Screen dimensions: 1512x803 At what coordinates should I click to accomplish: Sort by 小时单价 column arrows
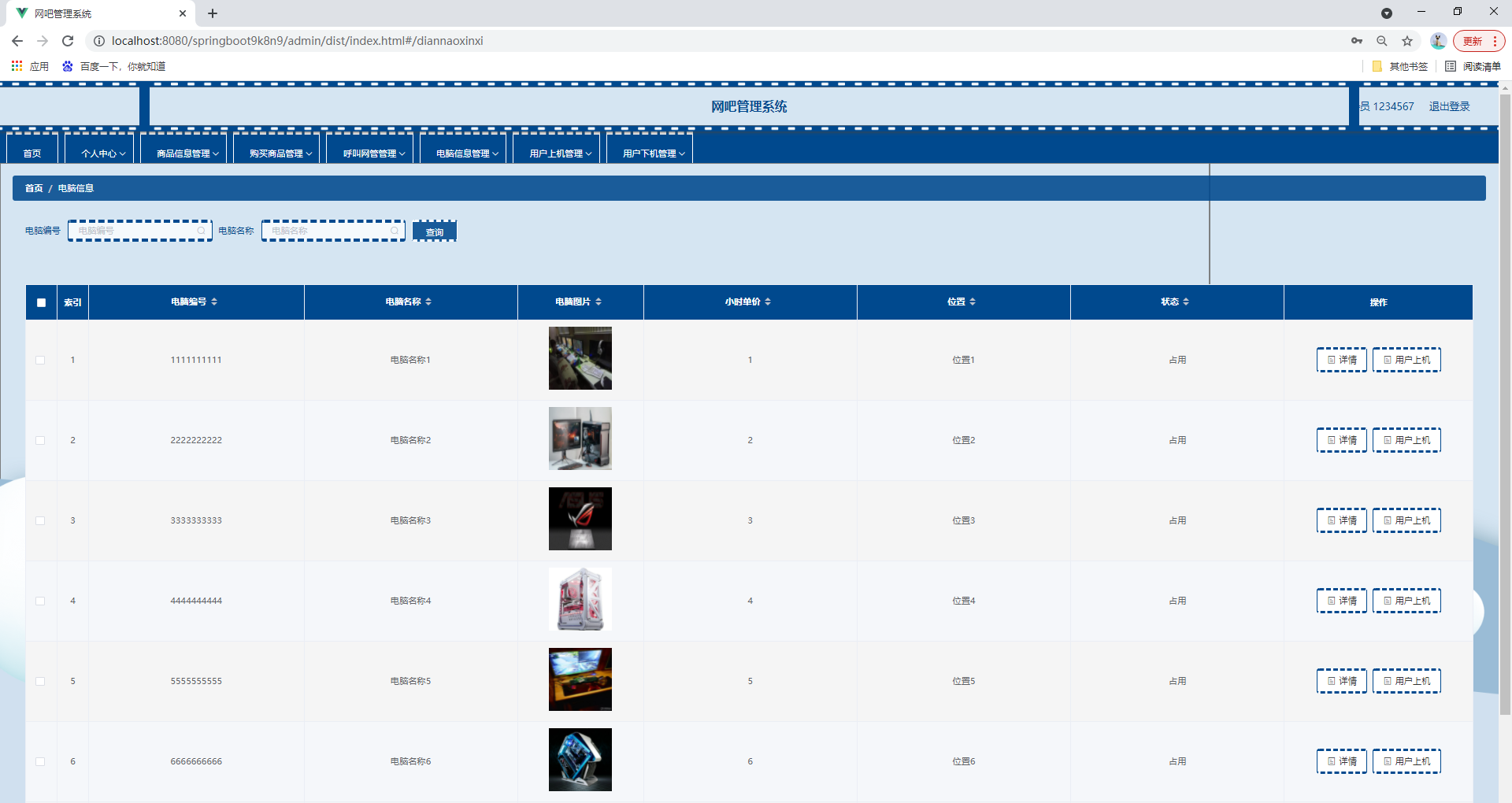pyautogui.click(x=768, y=302)
